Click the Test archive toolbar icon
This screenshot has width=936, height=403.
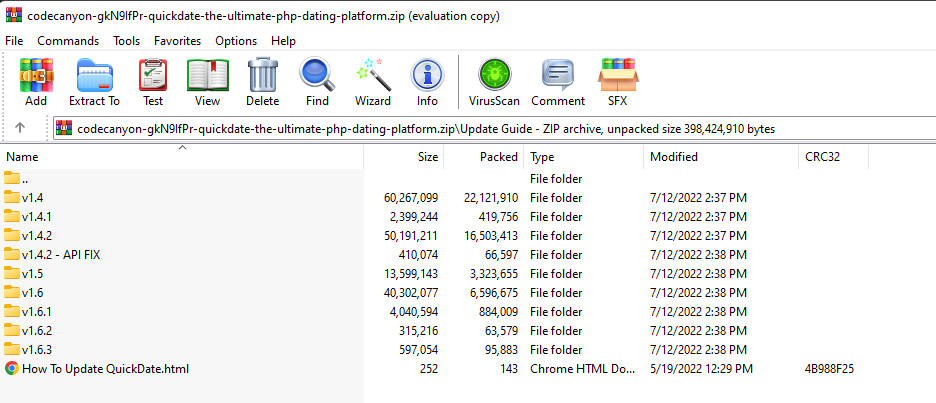pos(153,75)
